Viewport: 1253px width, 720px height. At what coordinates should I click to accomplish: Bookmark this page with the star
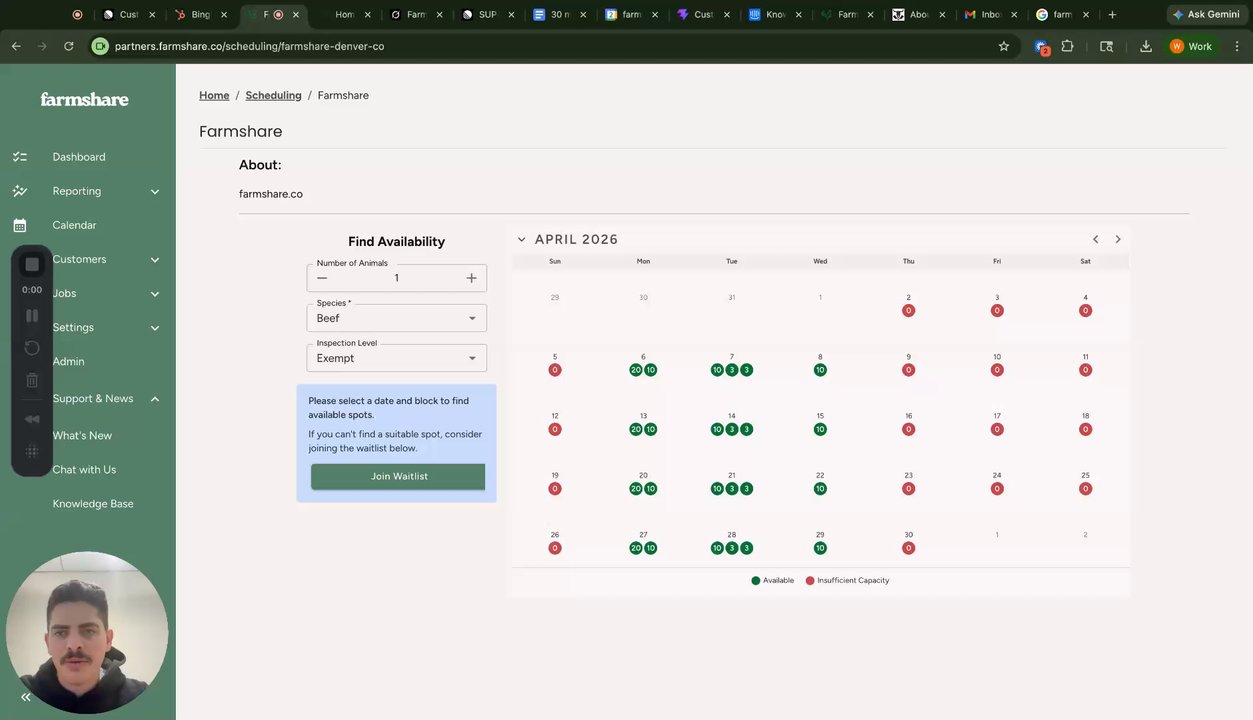(x=1004, y=46)
